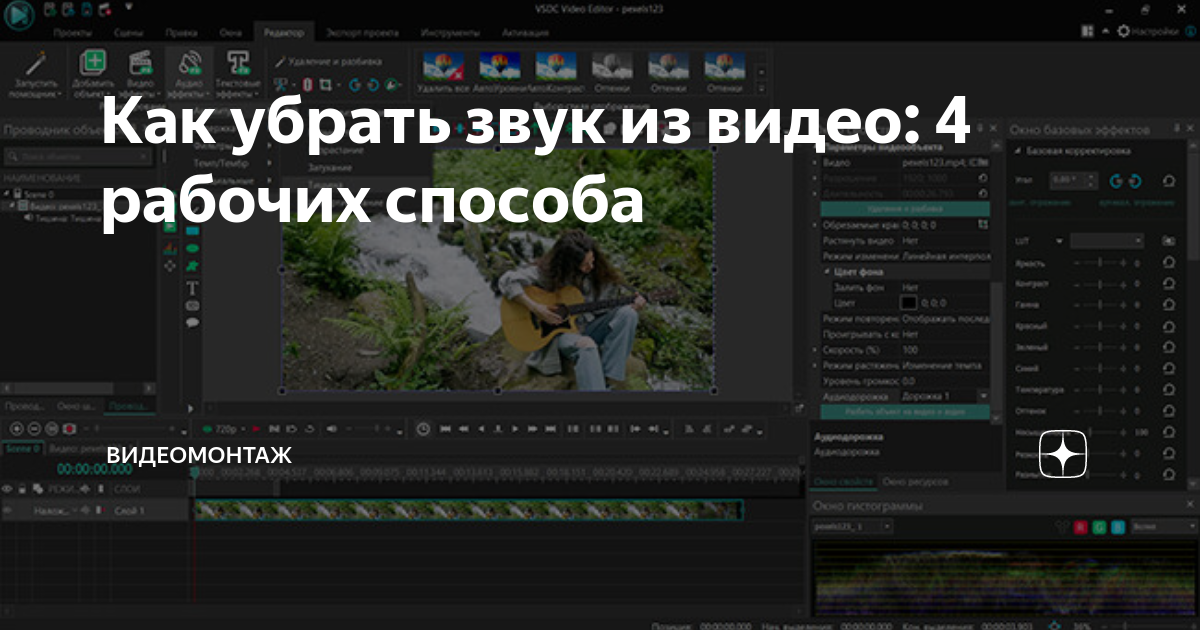Jump to the start of the timeline
Screen dimensions: 1200x630
tap(445, 429)
